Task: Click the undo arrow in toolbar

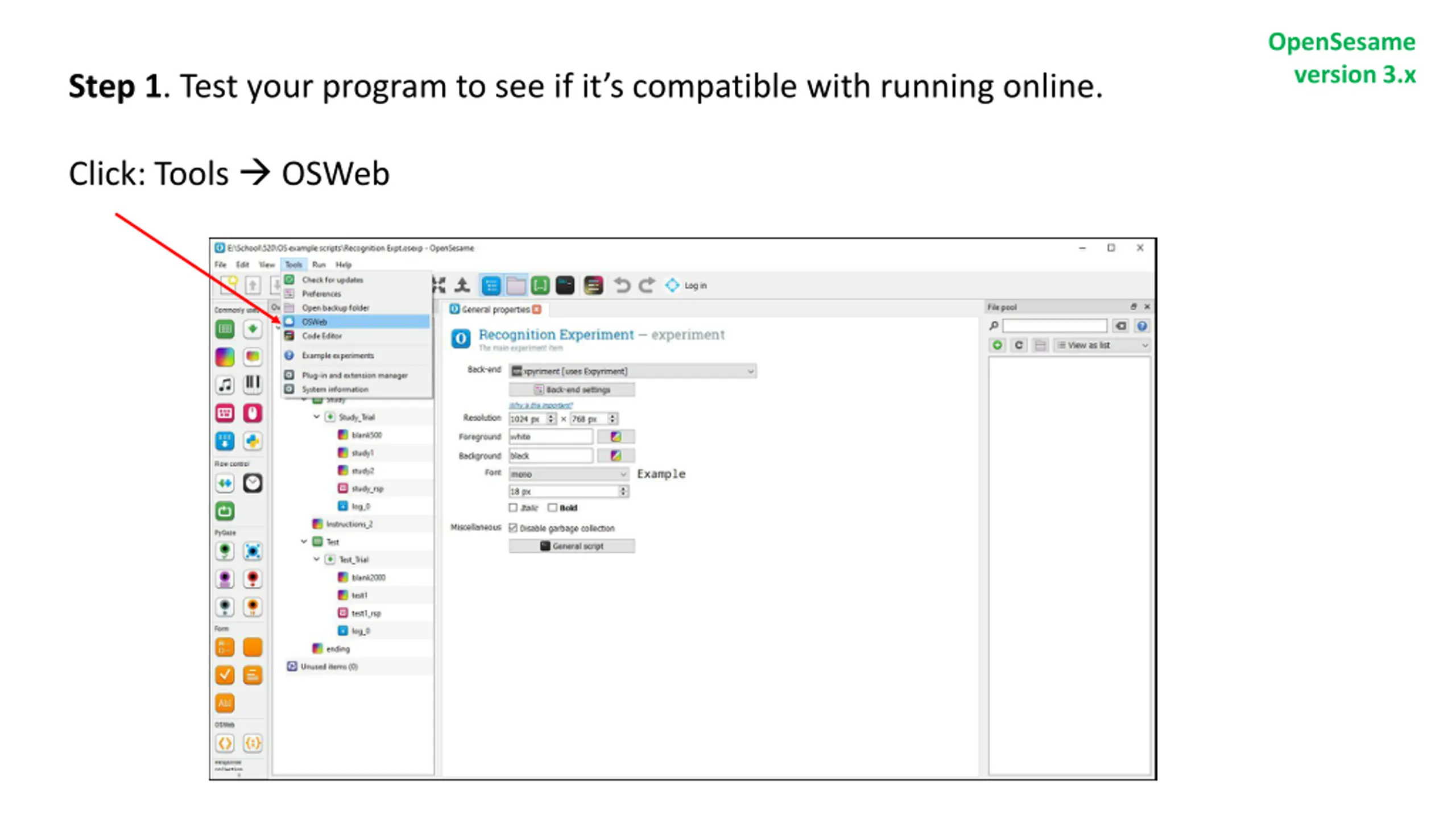Action: (x=622, y=286)
